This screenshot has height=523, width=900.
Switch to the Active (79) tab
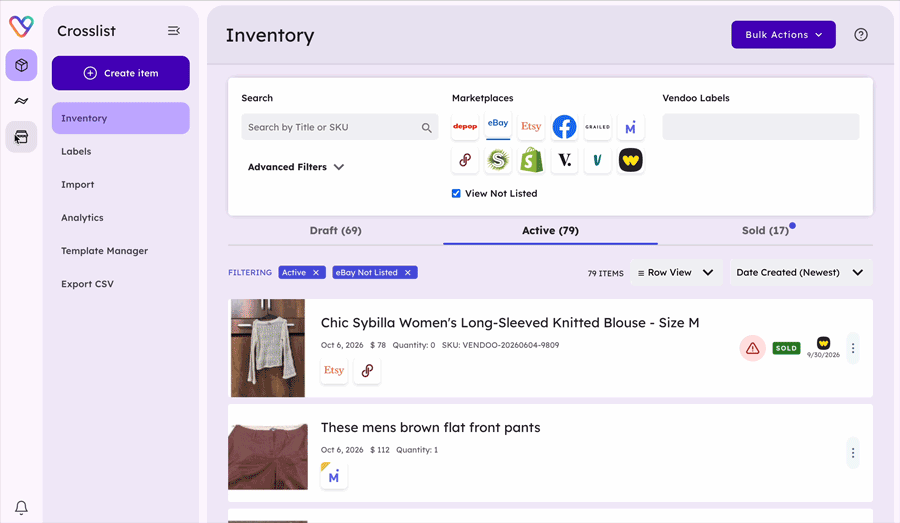[x=550, y=231]
